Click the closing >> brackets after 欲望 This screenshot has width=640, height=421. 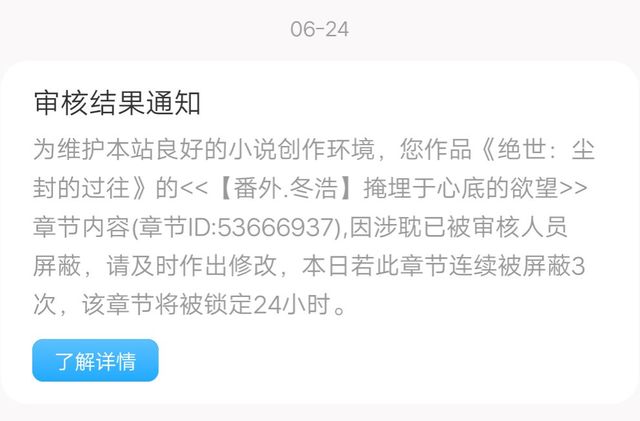(573, 189)
